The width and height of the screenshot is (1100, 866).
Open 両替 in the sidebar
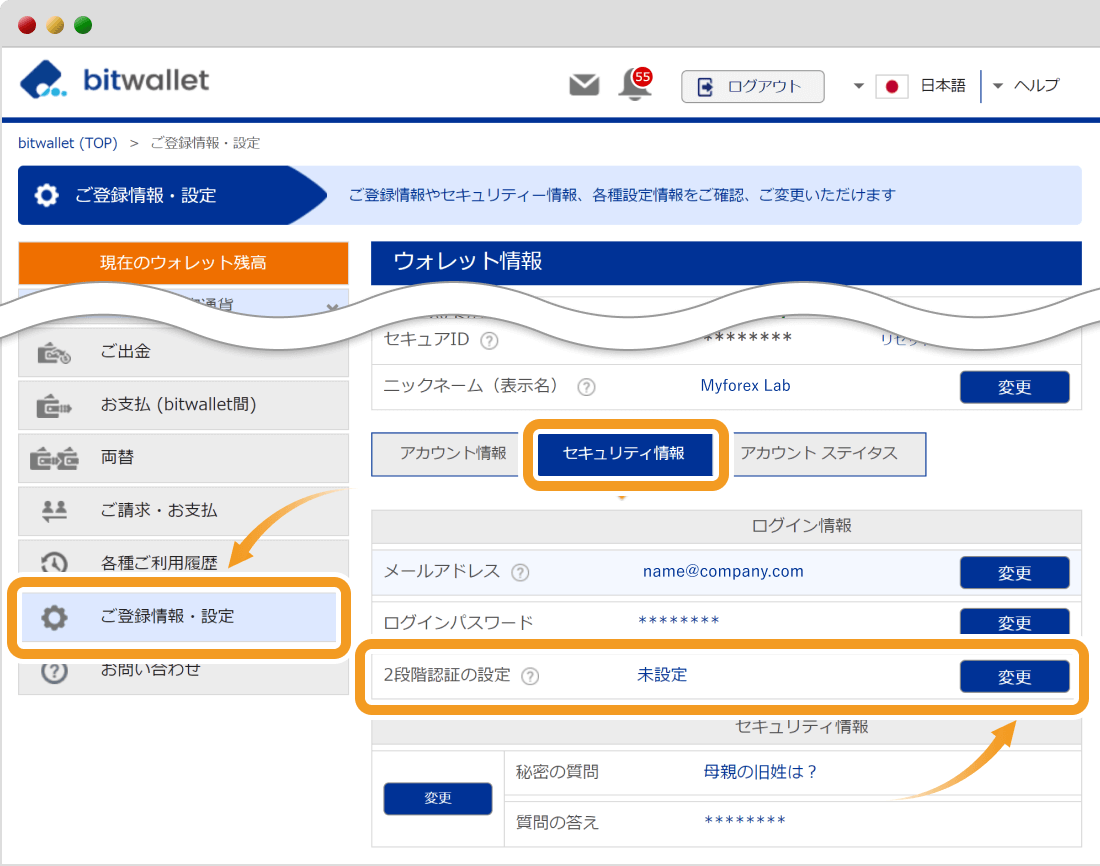coord(183,458)
